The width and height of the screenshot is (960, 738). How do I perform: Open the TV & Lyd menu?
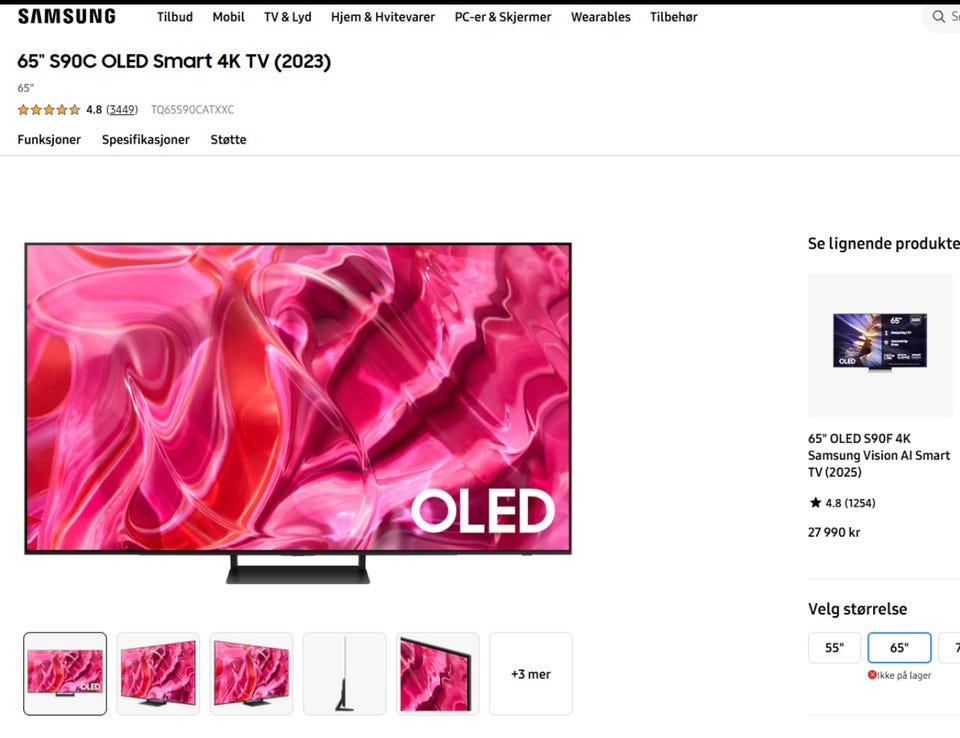tap(288, 17)
